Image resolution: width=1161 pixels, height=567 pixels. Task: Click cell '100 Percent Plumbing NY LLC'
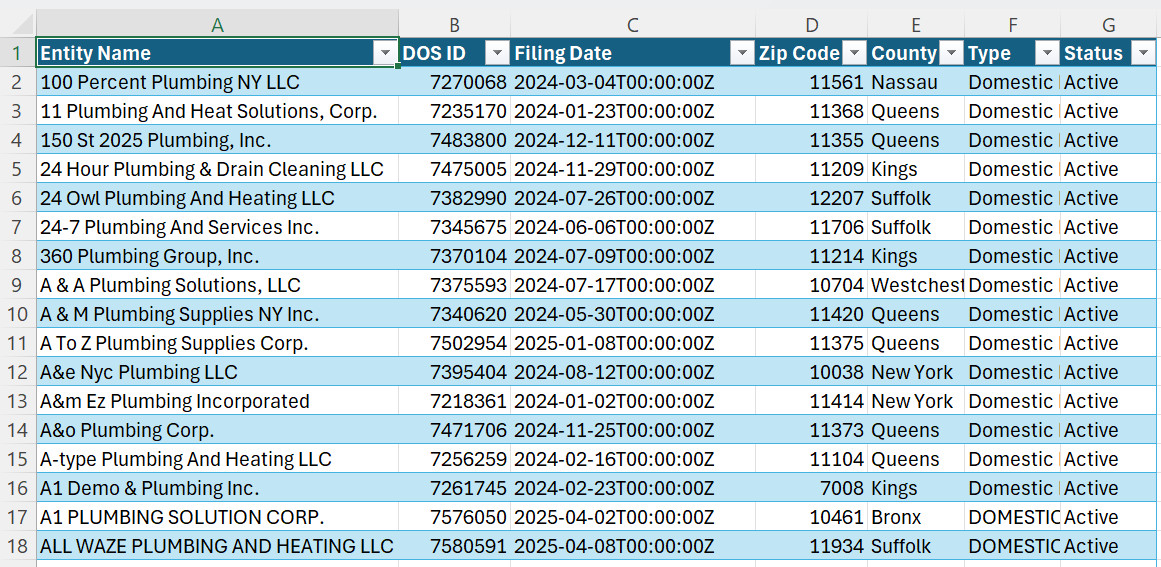[217, 82]
